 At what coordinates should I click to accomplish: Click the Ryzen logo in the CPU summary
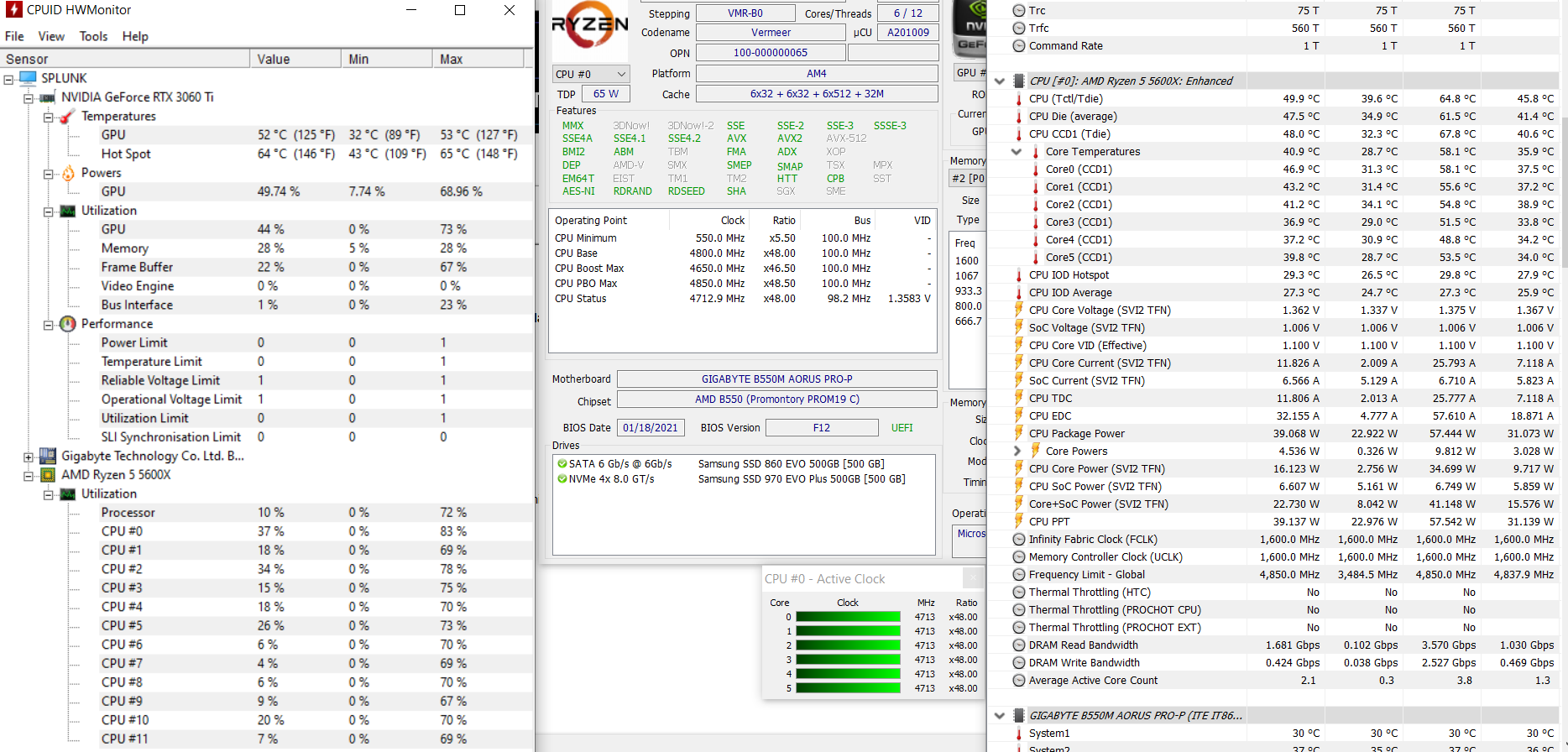coord(589,26)
